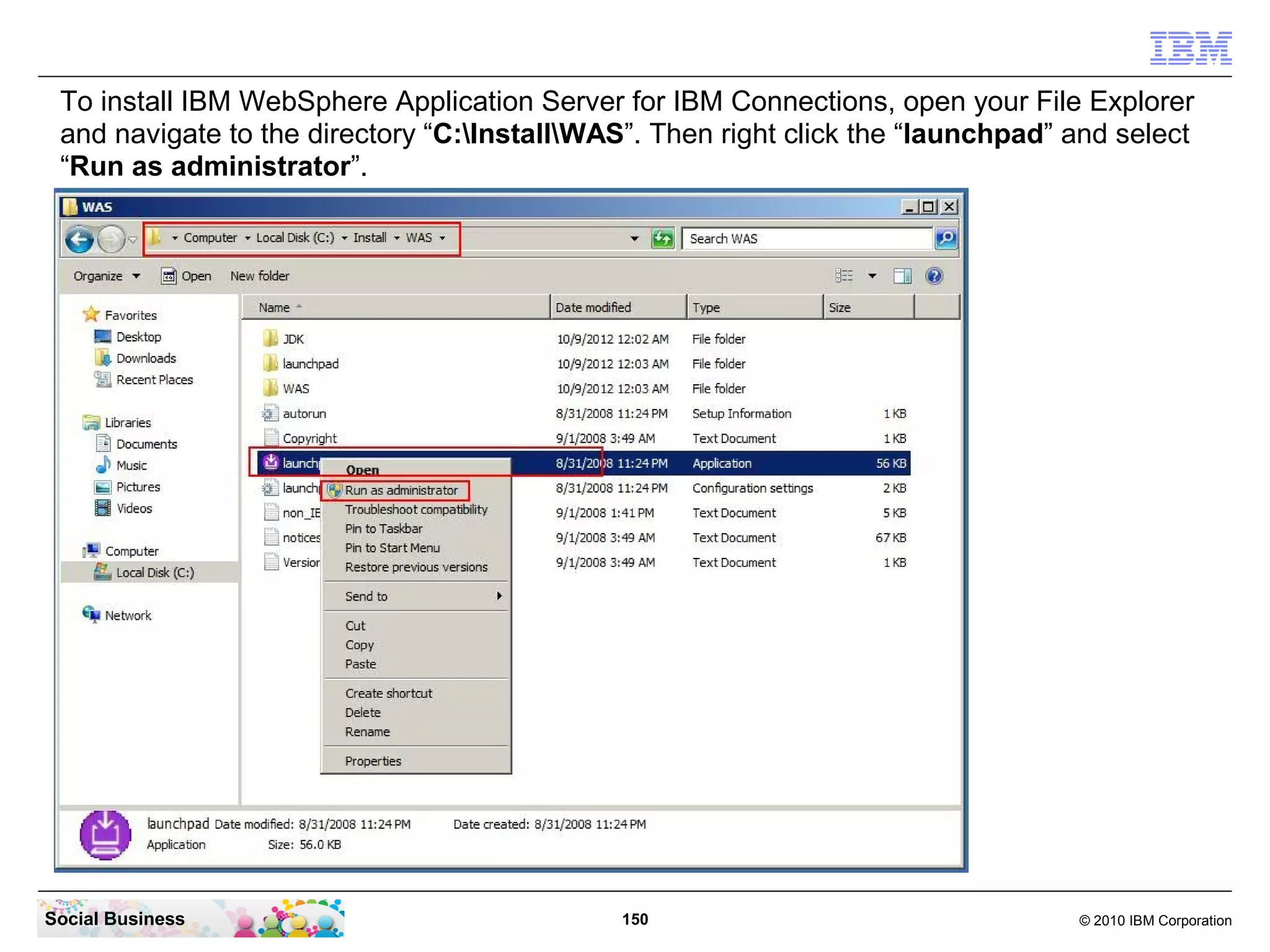
Task: Click Install in the address breadcrumb
Action: tap(370, 238)
